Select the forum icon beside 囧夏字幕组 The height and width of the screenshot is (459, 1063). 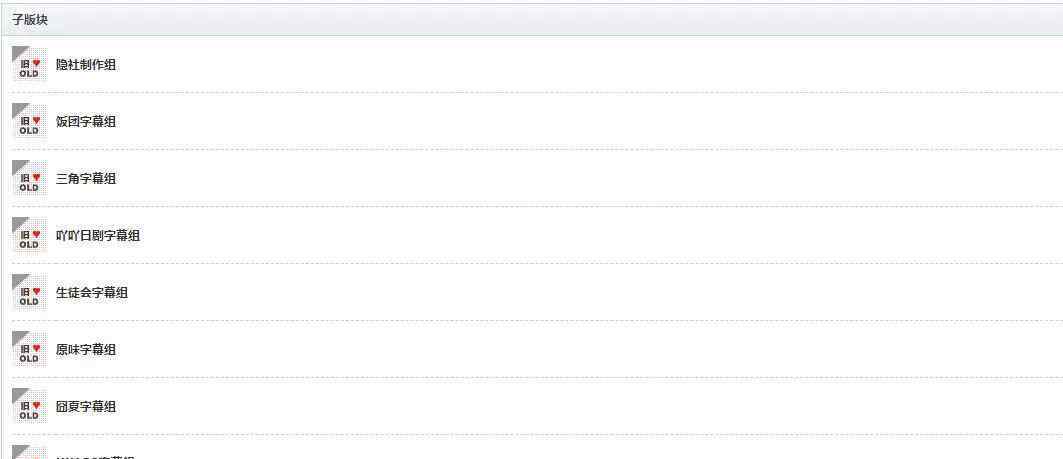coord(29,406)
